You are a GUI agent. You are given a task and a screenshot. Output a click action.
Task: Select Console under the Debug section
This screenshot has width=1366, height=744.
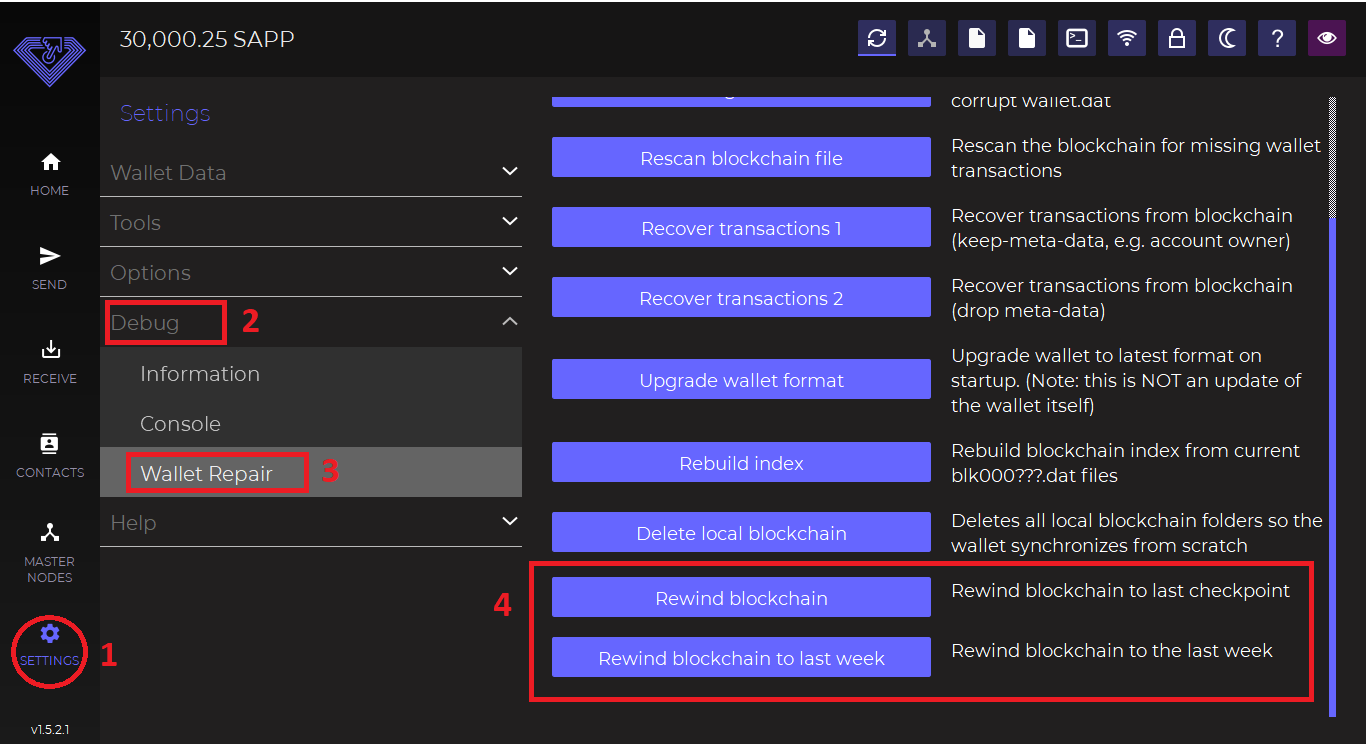(180, 423)
